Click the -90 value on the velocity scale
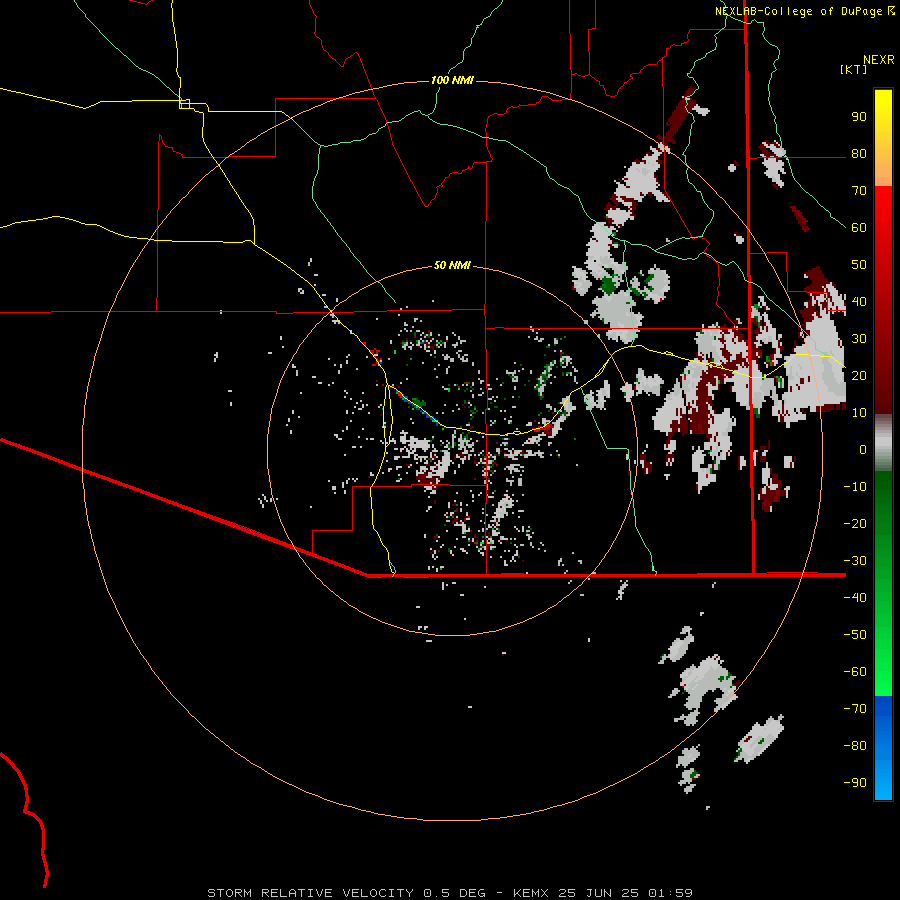900x900 pixels. 855,783
